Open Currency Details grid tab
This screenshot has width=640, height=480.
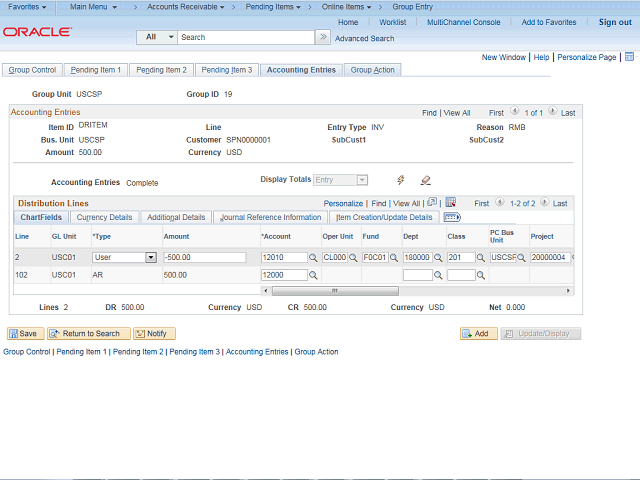104,217
